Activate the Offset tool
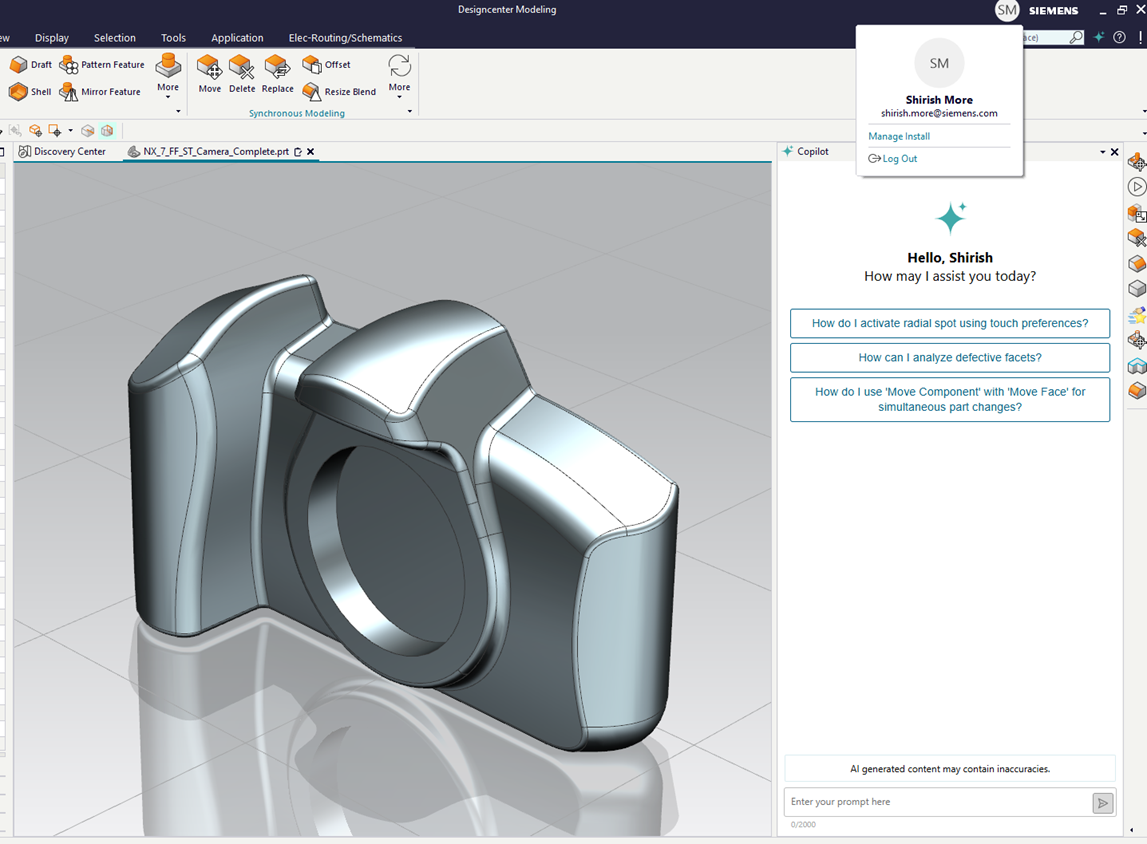The width and height of the screenshot is (1147, 844). tap(326, 65)
